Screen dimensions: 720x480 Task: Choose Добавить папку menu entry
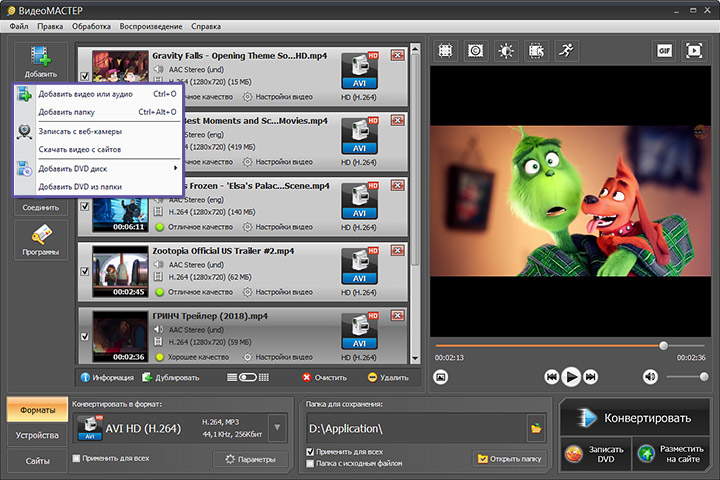pyautogui.click(x=98, y=112)
